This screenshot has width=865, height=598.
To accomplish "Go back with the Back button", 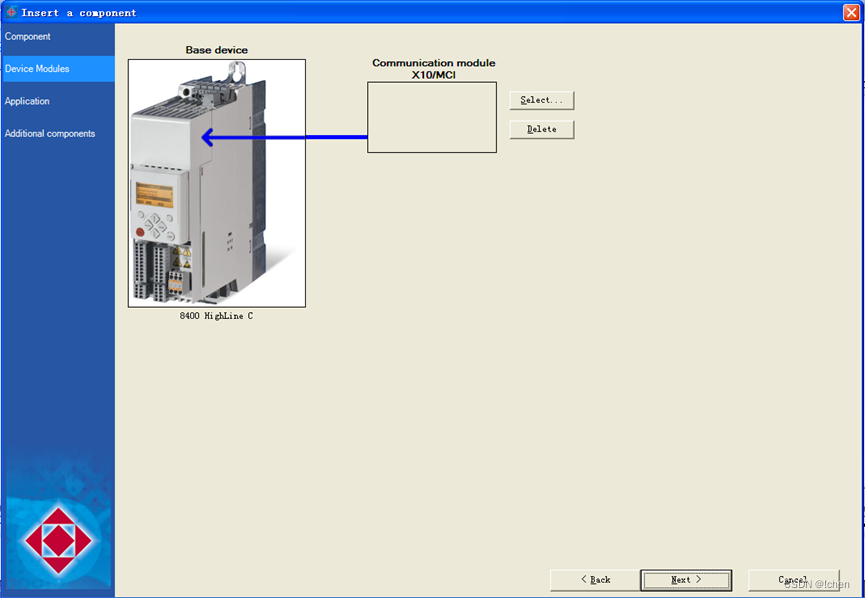I will tap(595, 580).
